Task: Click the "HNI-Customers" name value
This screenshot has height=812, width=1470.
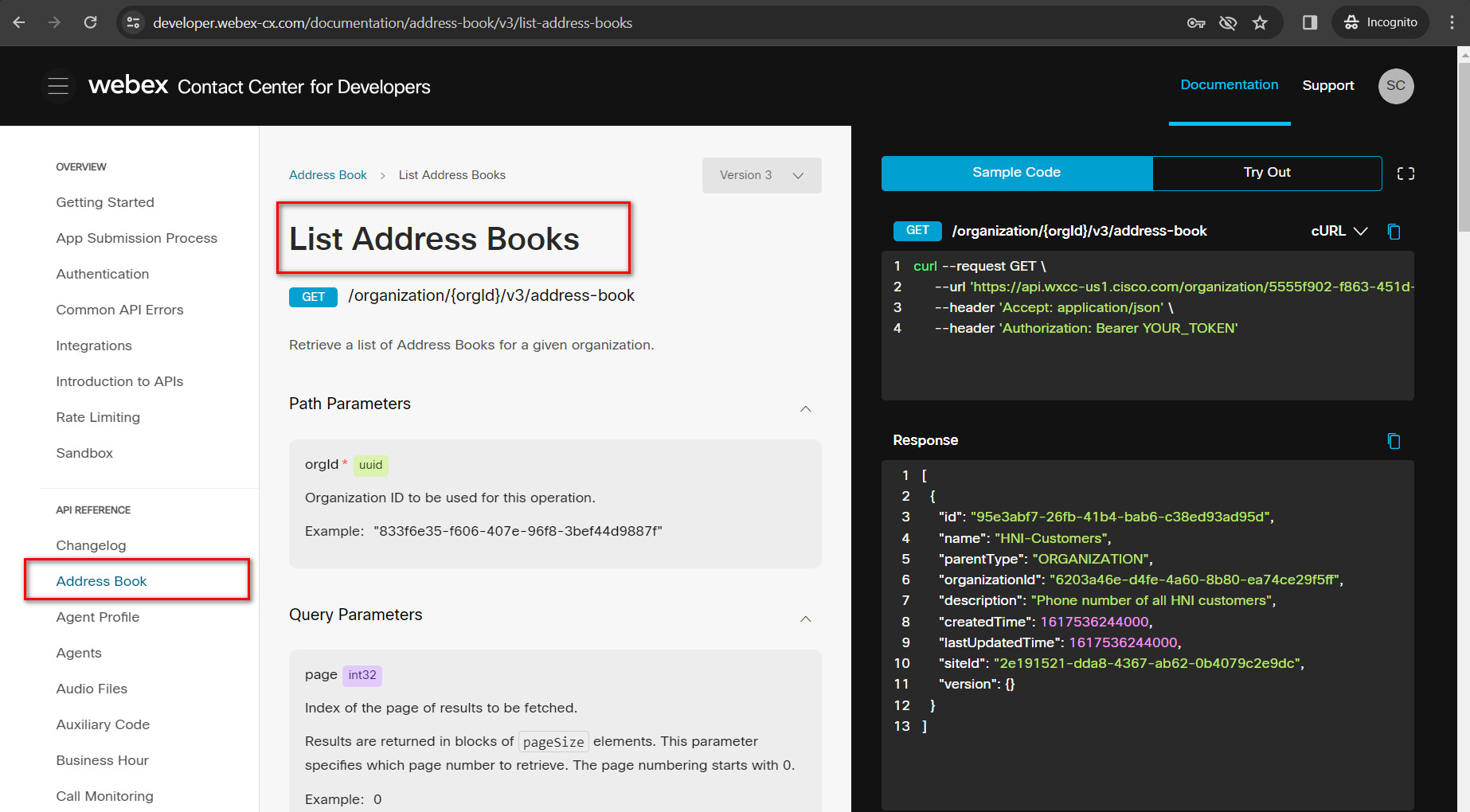Action: point(1050,538)
